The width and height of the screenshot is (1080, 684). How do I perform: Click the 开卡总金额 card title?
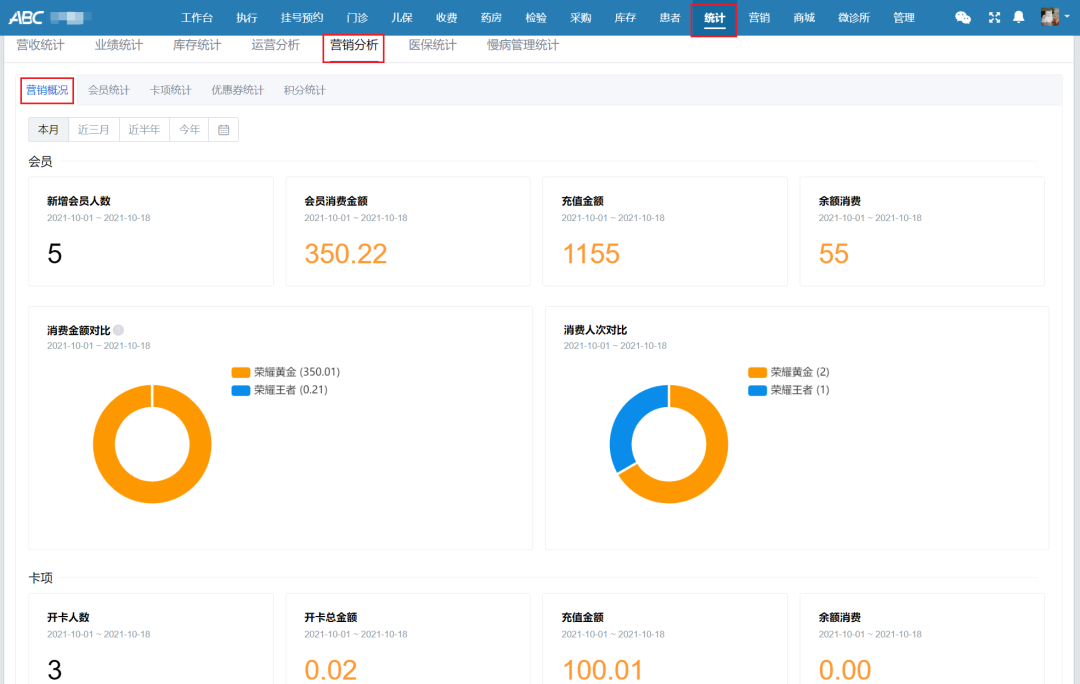pyautogui.click(x=331, y=617)
